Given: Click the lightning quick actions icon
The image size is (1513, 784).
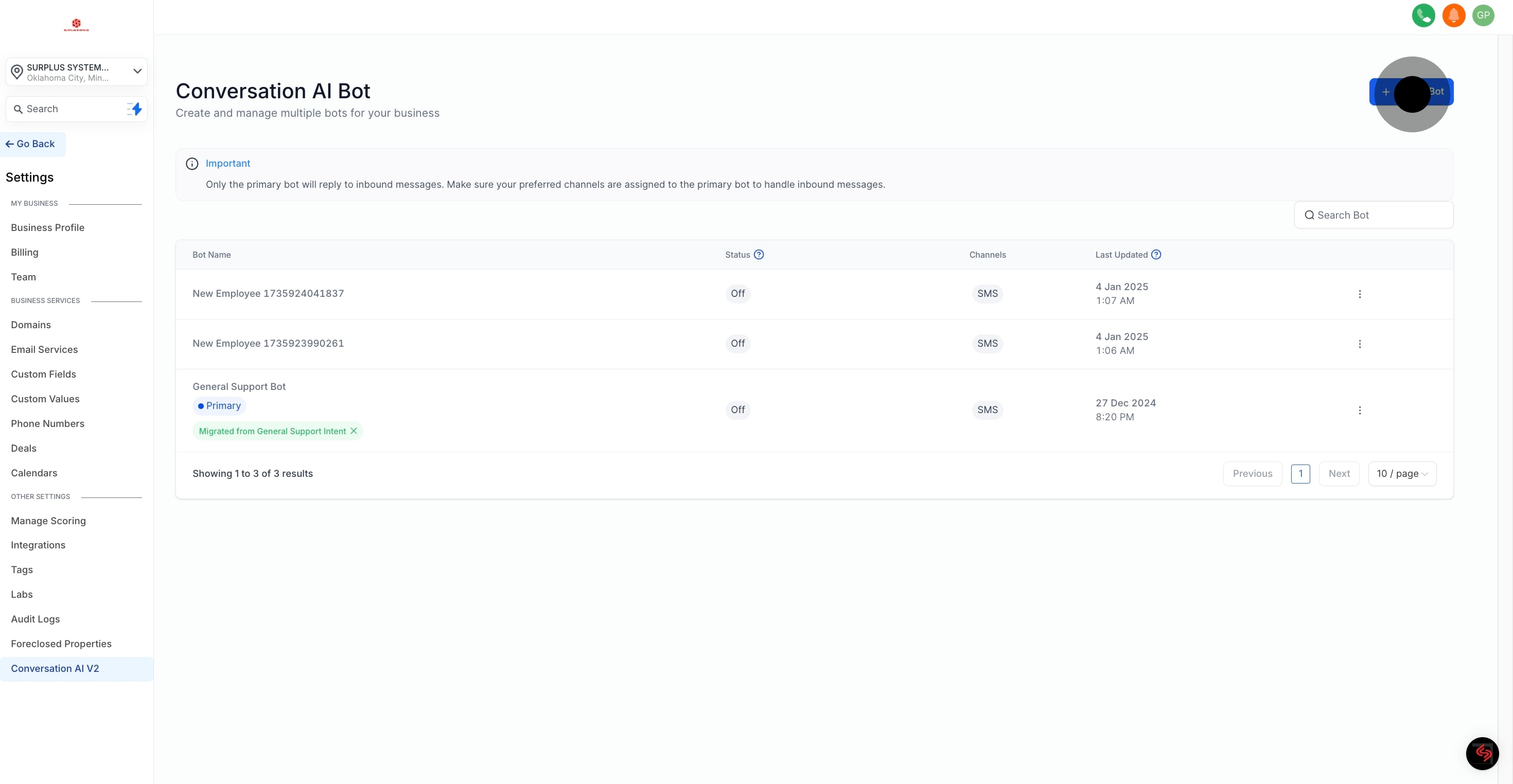Looking at the screenshot, I should click(135, 109).
